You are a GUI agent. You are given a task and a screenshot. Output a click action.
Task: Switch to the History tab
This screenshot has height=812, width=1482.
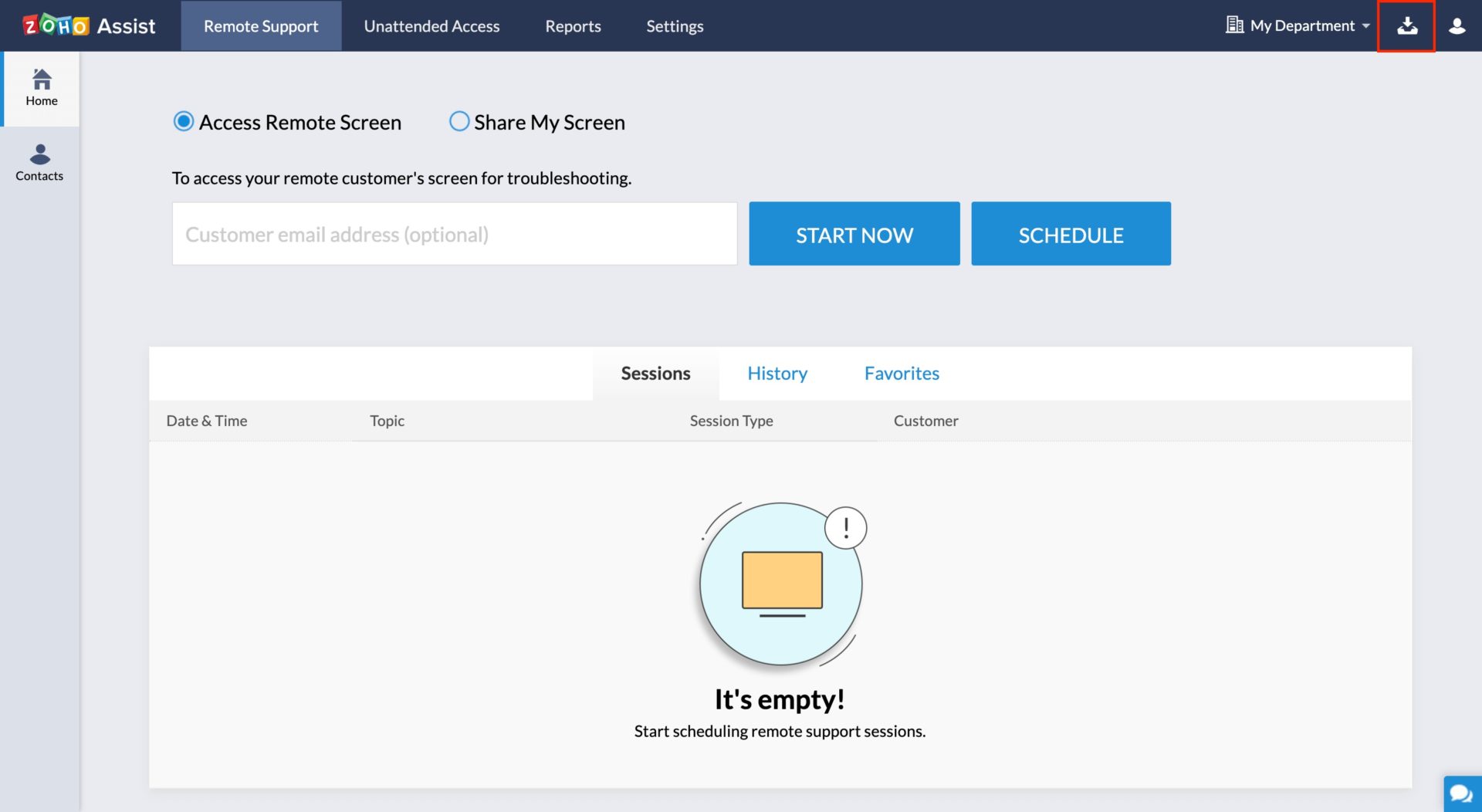[x=777, y=373]
